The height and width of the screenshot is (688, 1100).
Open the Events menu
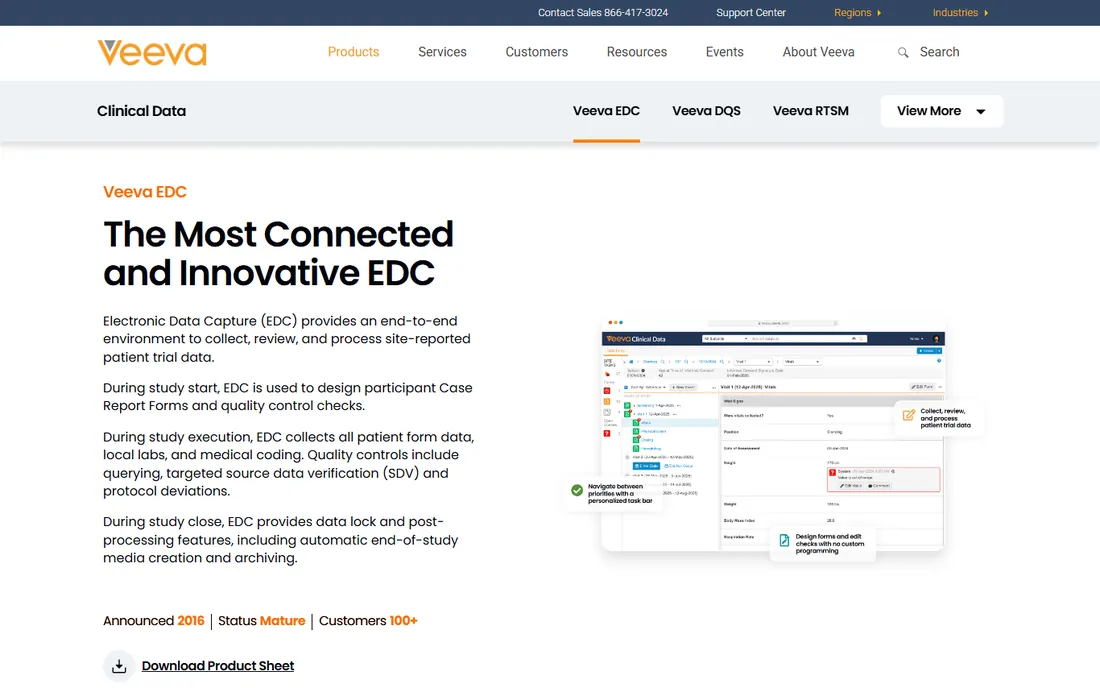coord(724,52)
